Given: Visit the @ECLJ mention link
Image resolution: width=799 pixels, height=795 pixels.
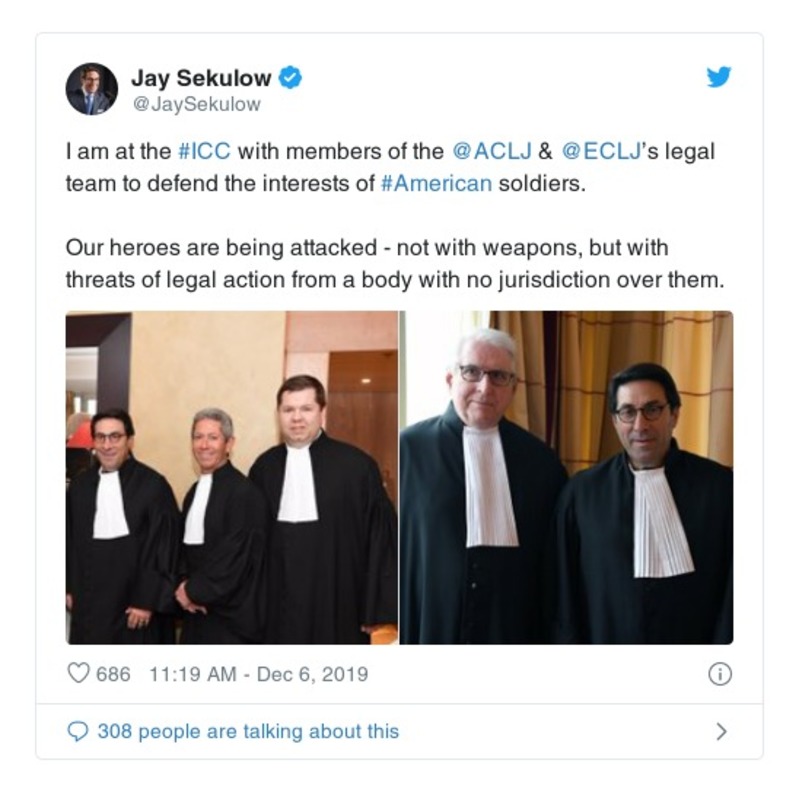Looking at the screenshot, I should click(601, 151).
